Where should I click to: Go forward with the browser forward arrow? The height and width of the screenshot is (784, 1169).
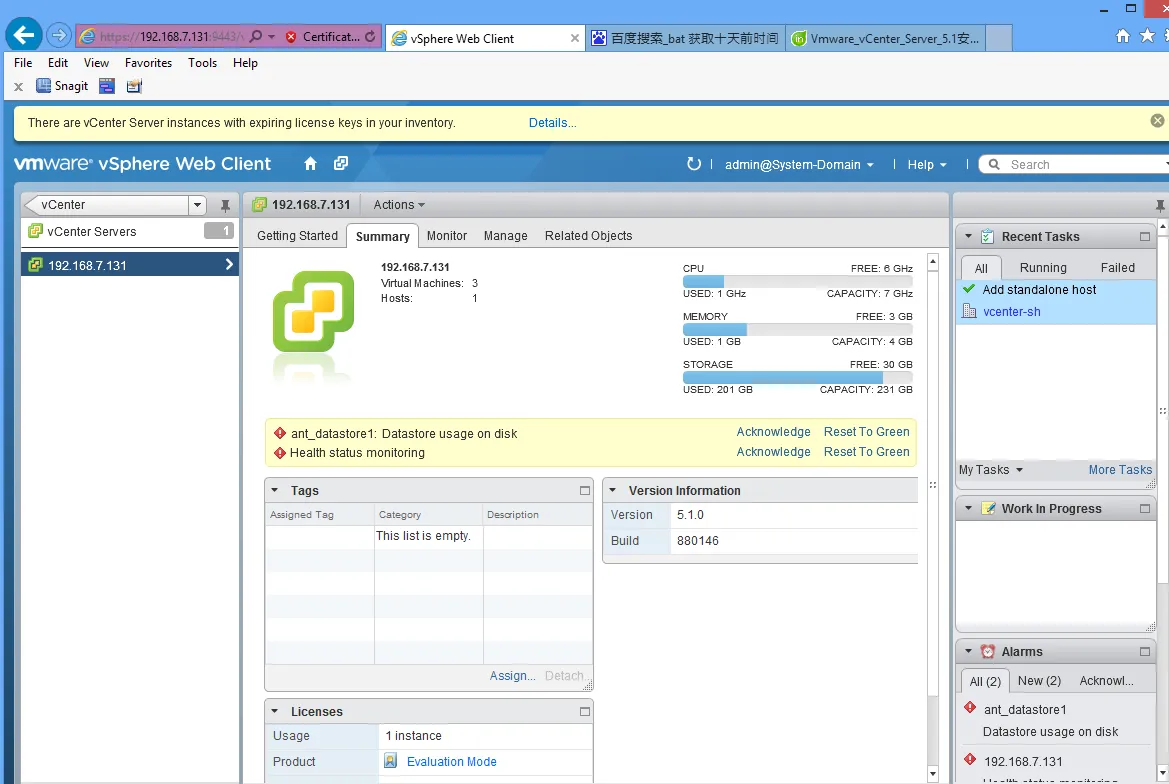click(x=58, y=35)
